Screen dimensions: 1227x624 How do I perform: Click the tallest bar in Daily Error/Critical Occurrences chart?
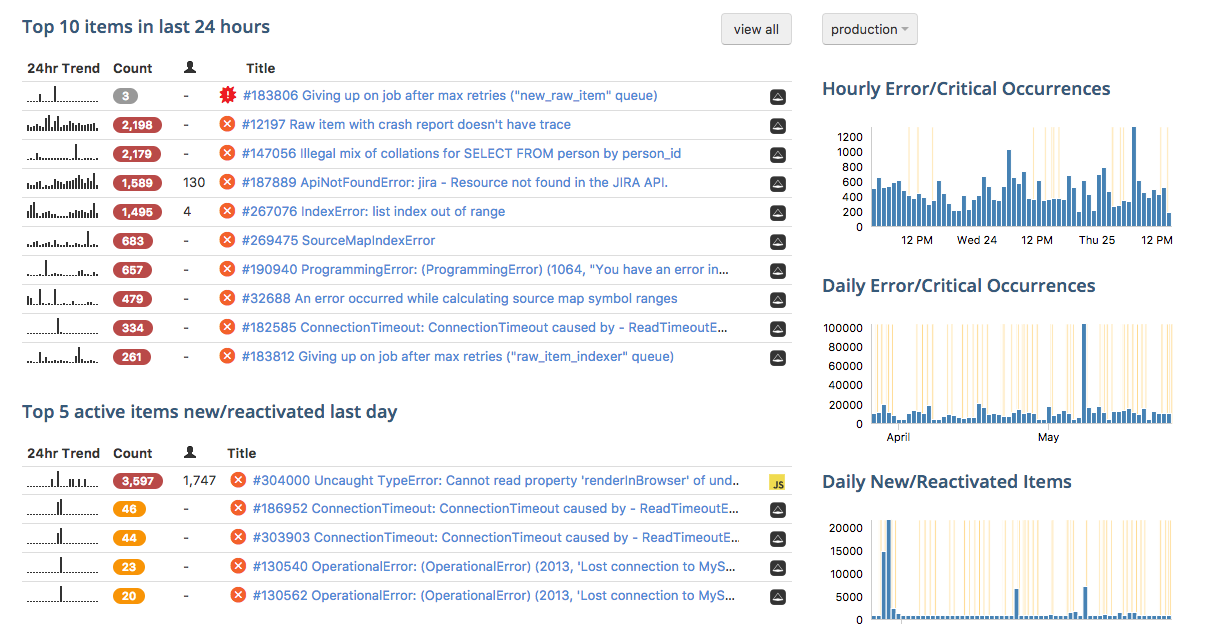(x=1084, y=373)
